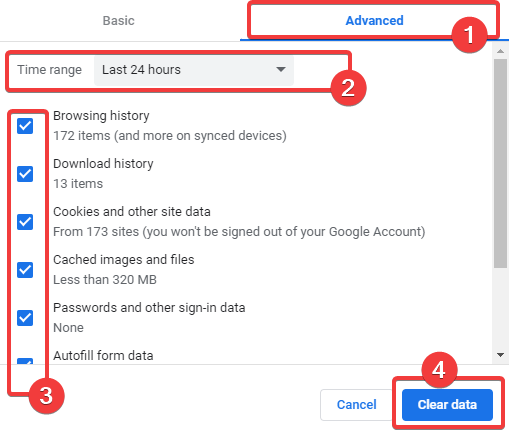Uncheck Cookies and other site data
This screenshot has height=433, width=509.
(x=25, y=222)
